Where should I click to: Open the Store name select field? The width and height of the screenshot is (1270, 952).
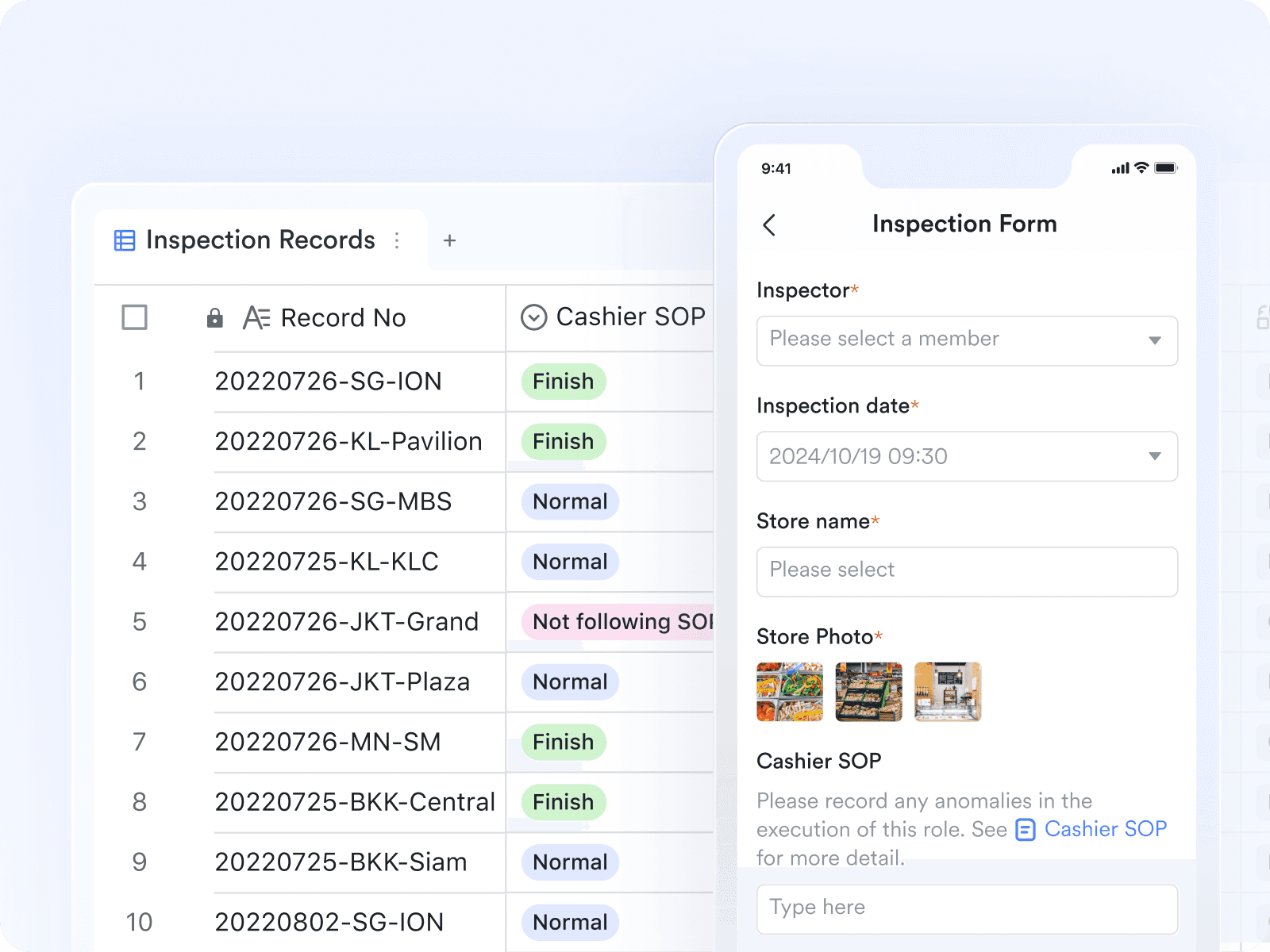[967, 572]
